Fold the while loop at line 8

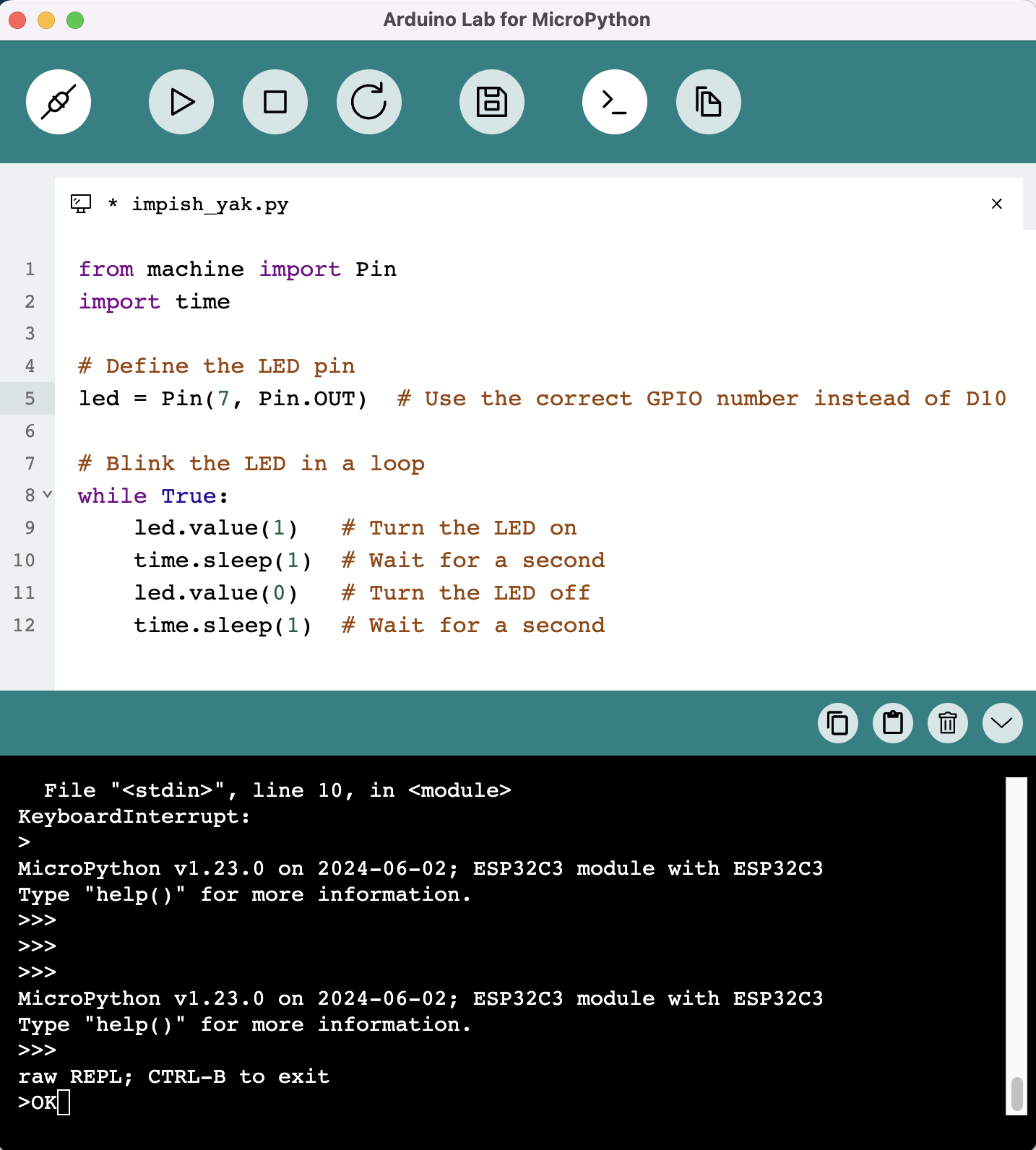point(48,495)
